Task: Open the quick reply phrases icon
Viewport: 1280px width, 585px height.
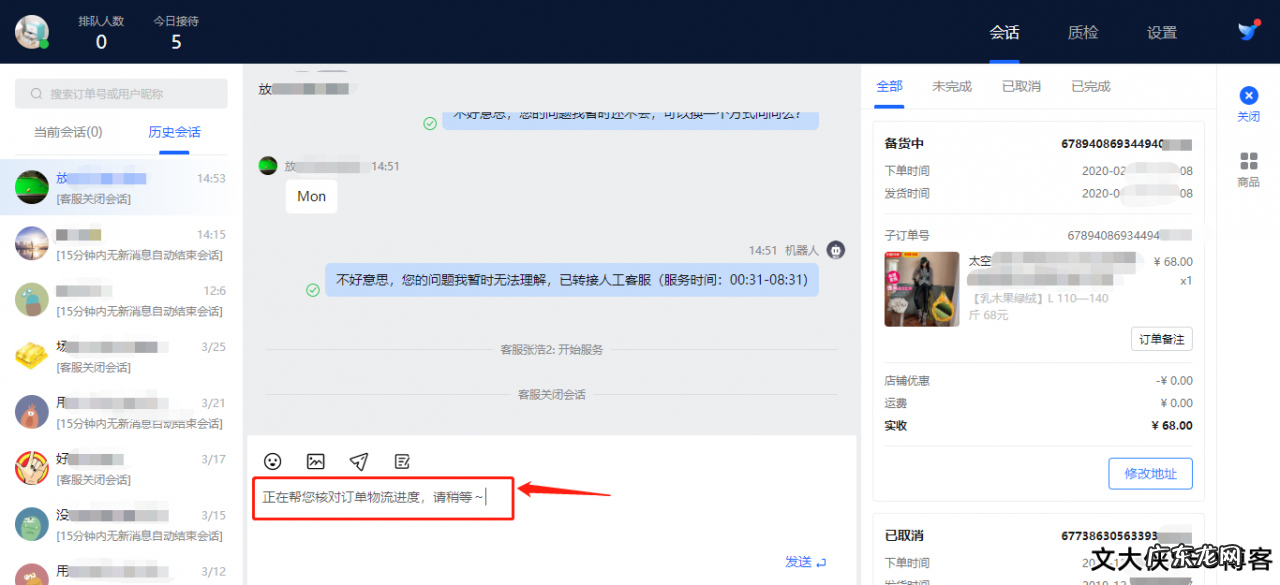Action: (402, 461)
